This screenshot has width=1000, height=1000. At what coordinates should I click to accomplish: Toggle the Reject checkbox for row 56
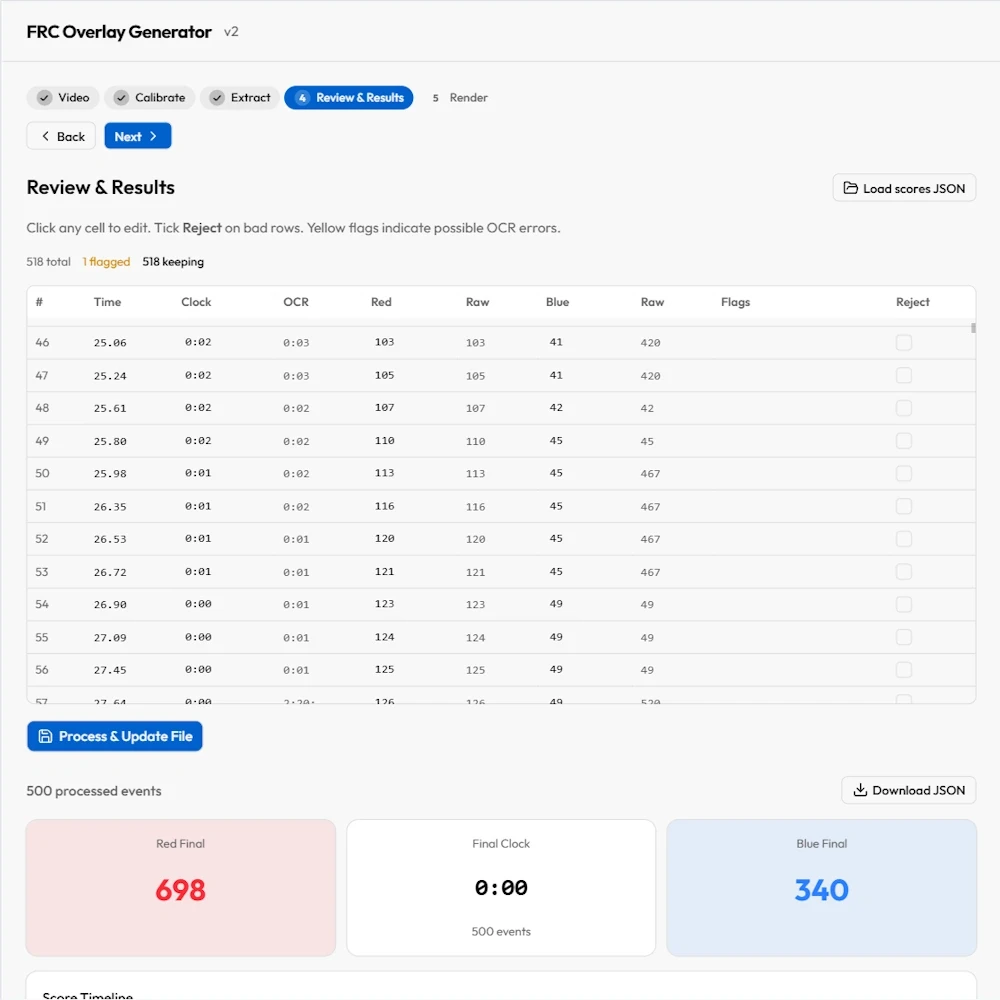pyautogui.click(x=904, y=670)
